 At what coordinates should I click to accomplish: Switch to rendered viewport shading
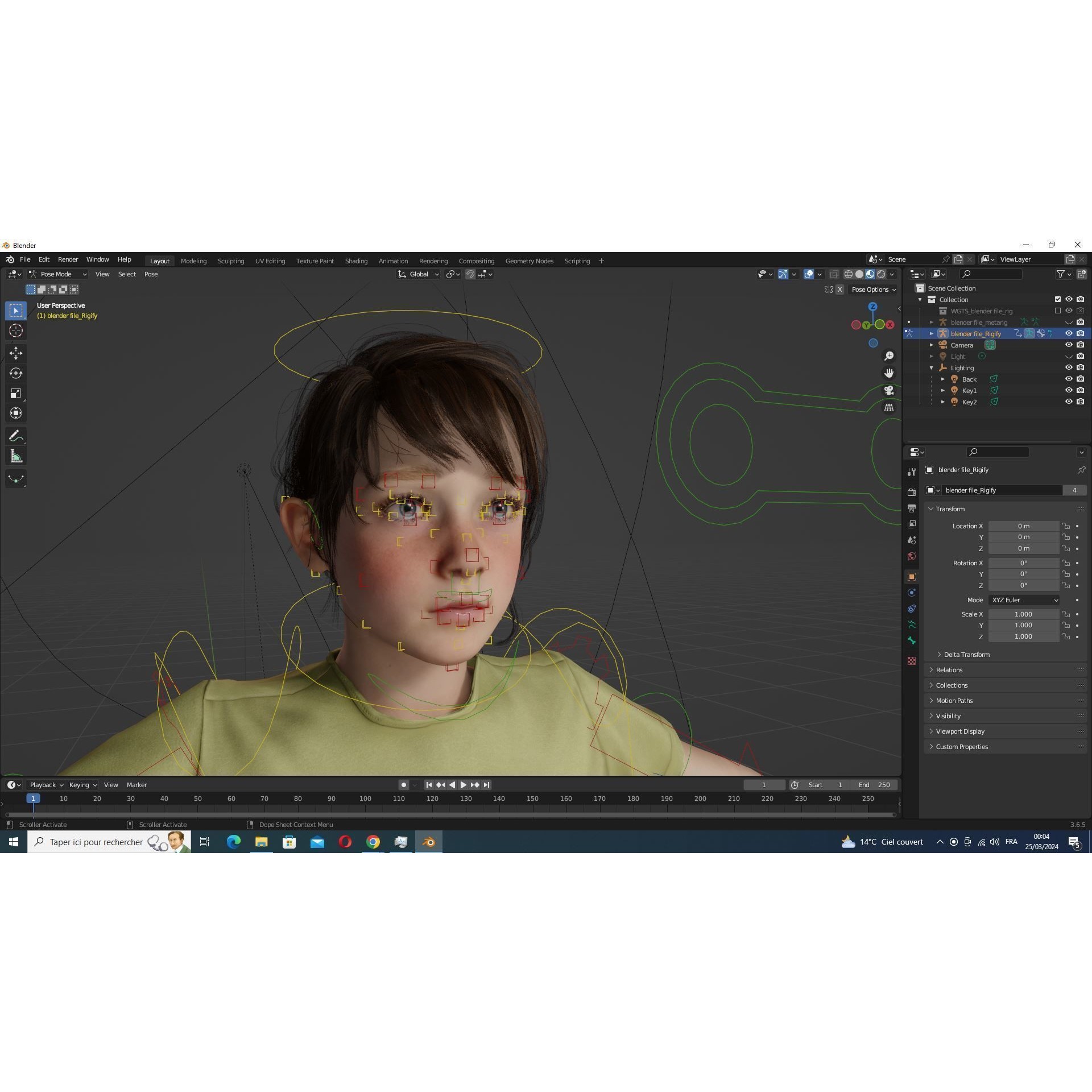click(x=881, y=274)
